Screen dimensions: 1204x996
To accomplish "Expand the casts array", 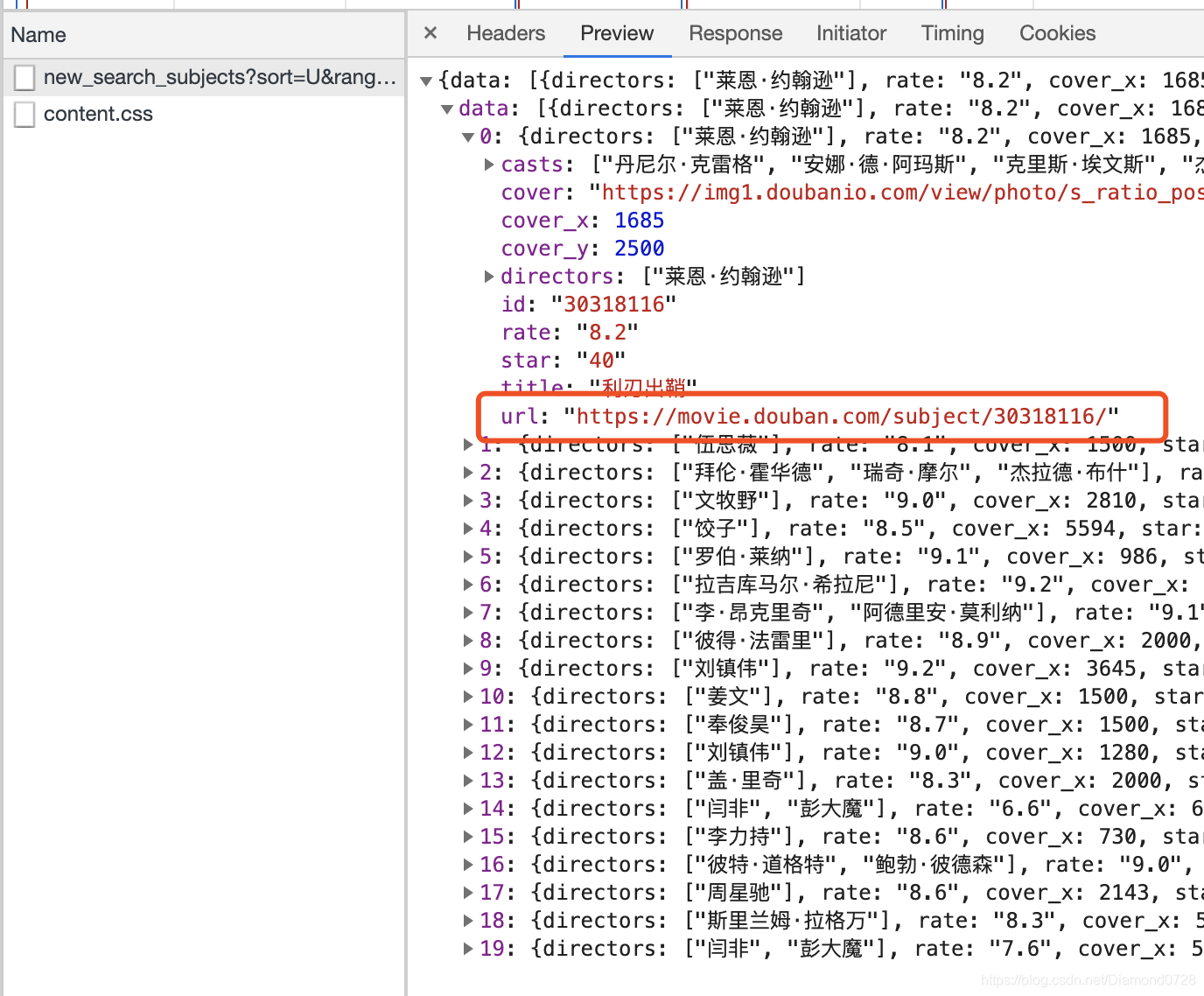I will pyautogui.click(x=490, y=165).
